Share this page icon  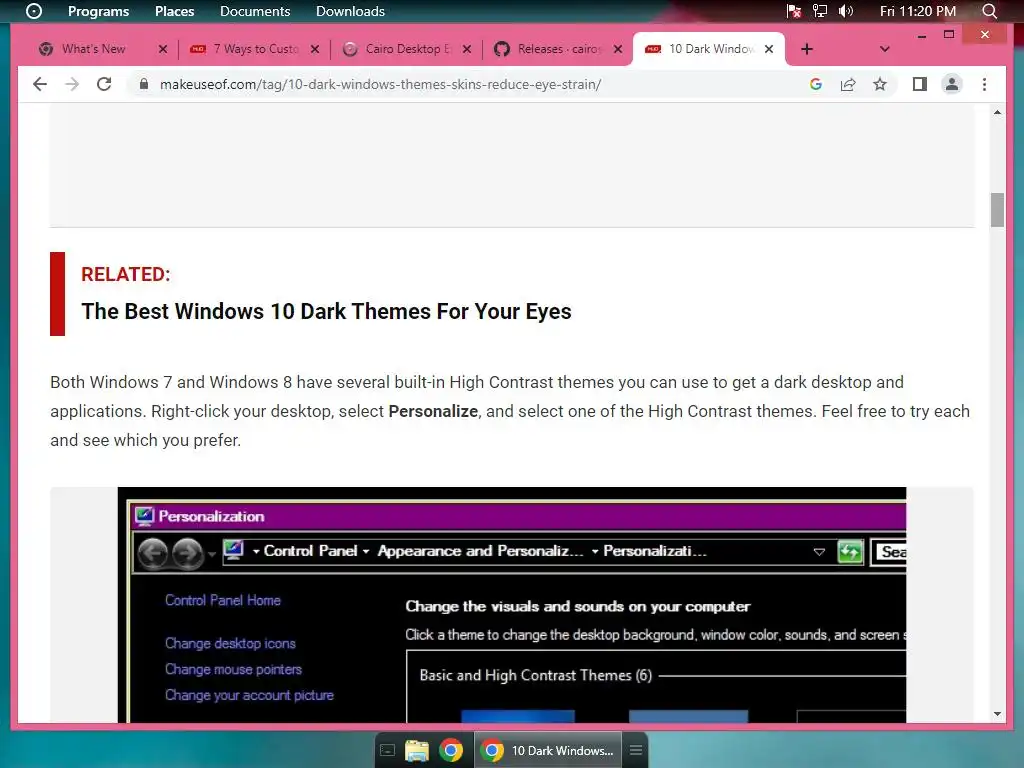[848, 84]
